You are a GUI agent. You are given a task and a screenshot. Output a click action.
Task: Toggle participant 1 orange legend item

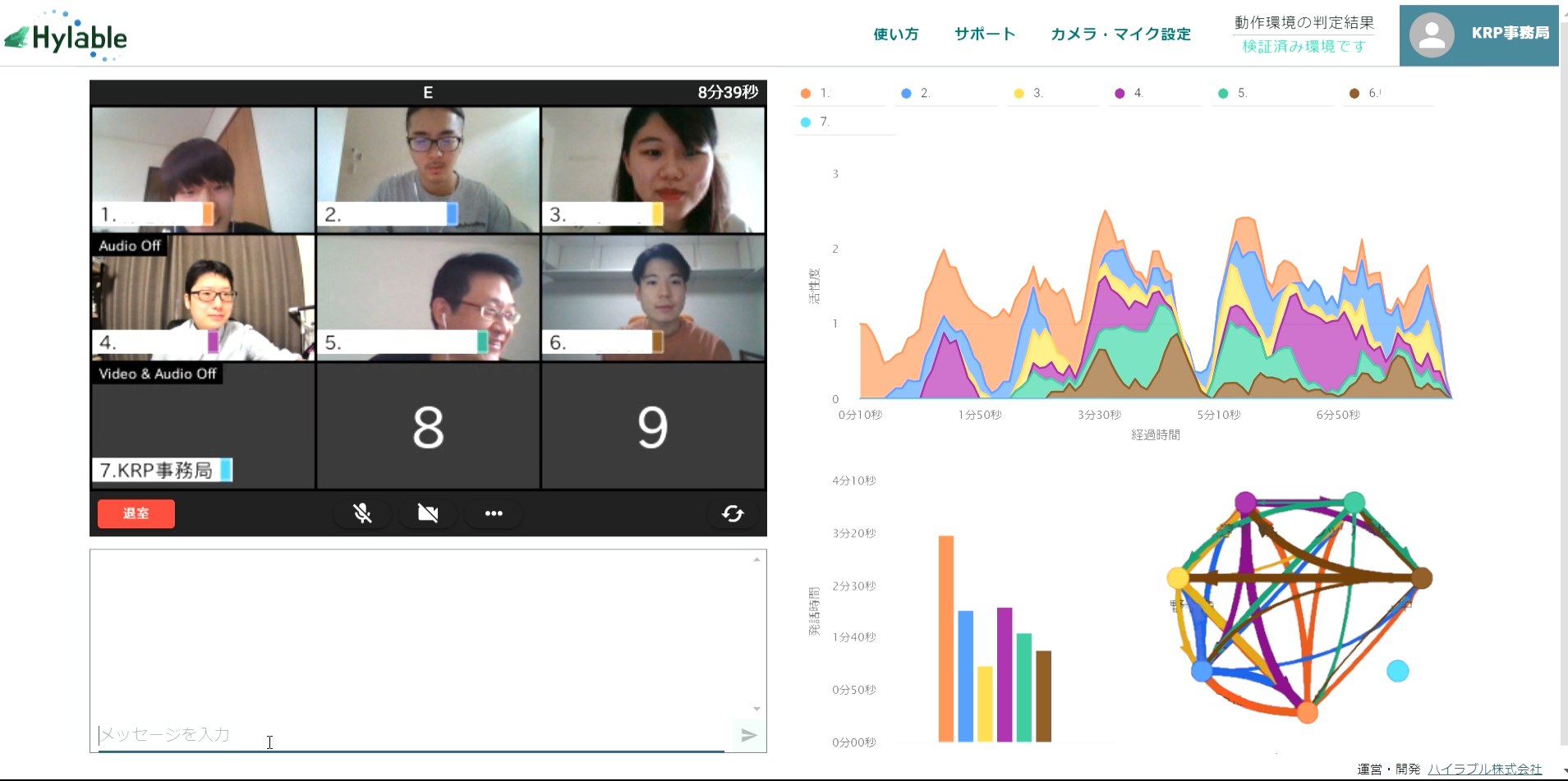click(816, 94)
